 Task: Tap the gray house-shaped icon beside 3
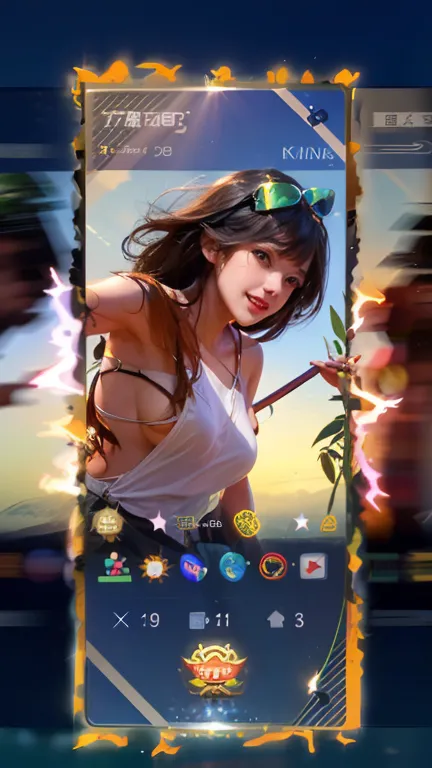click(x=276, y=620)
